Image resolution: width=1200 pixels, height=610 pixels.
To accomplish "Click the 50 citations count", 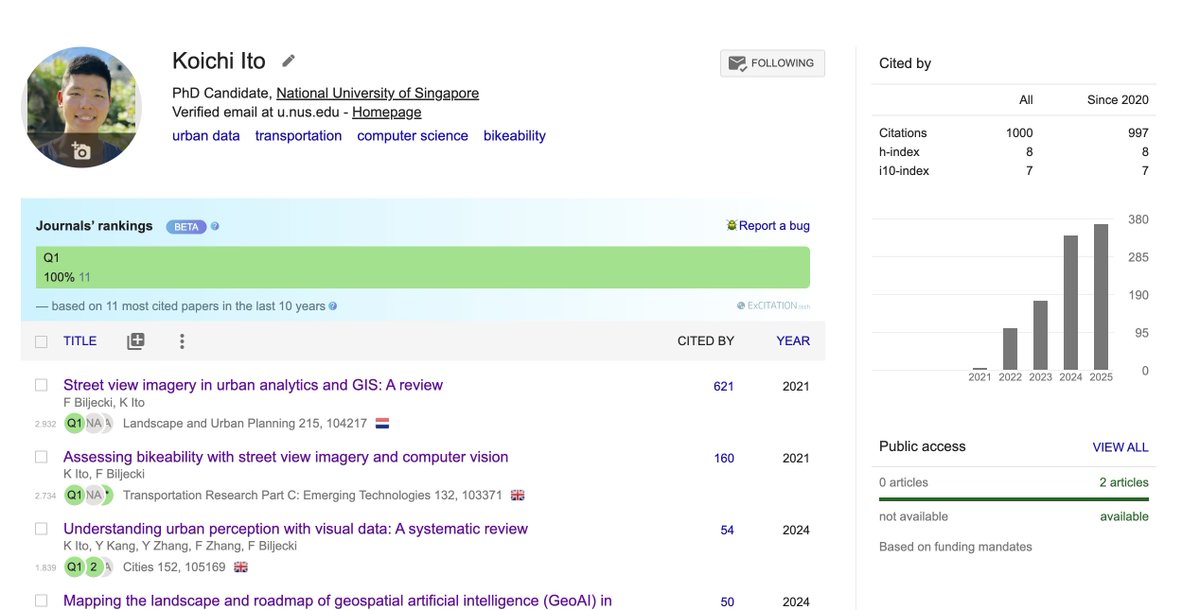I will [x=727, y=602].
